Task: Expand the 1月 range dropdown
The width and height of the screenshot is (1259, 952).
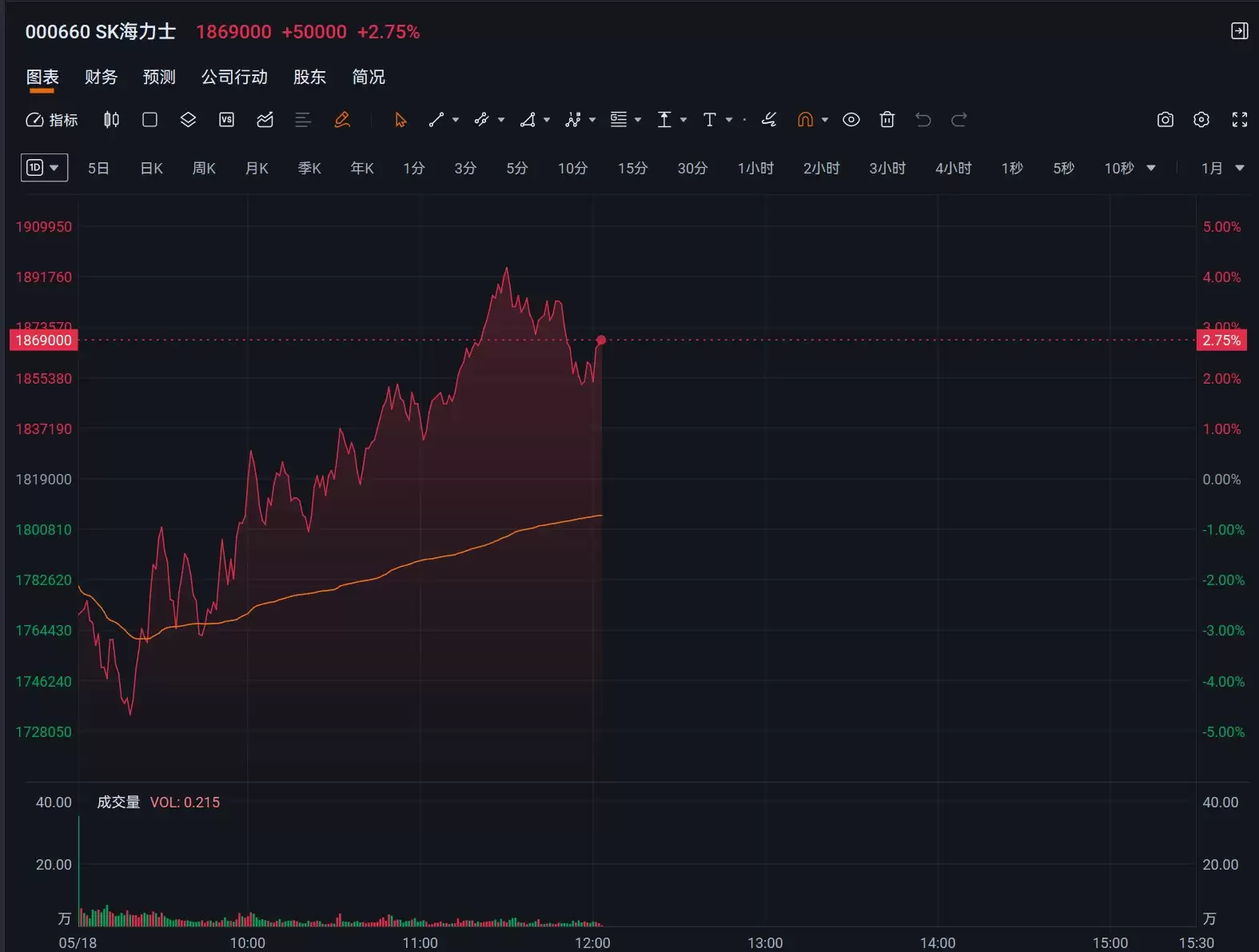Action: pyautogui.click(x=1223, y=168)
